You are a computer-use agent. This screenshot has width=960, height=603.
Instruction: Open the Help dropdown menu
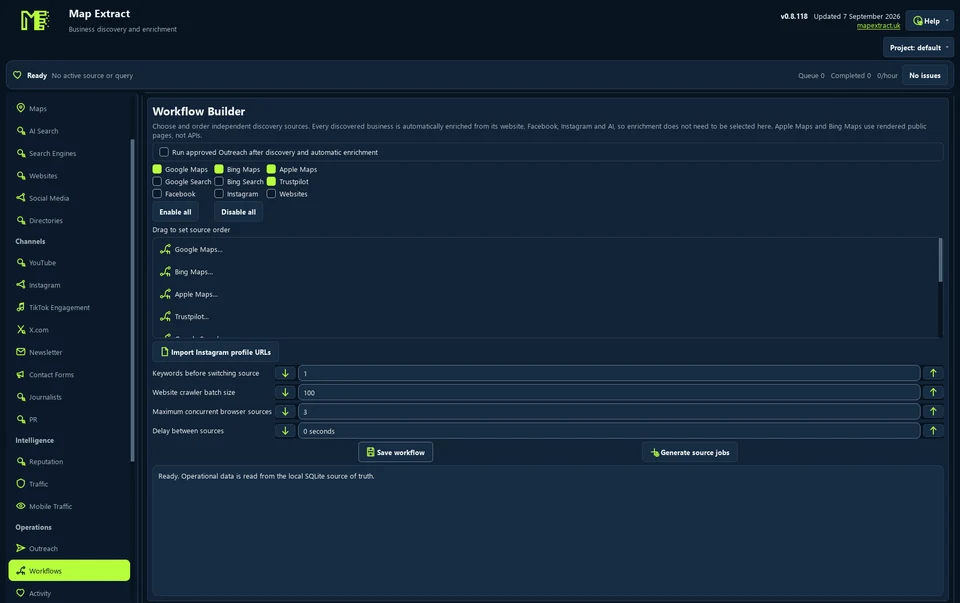coord(930,21)
